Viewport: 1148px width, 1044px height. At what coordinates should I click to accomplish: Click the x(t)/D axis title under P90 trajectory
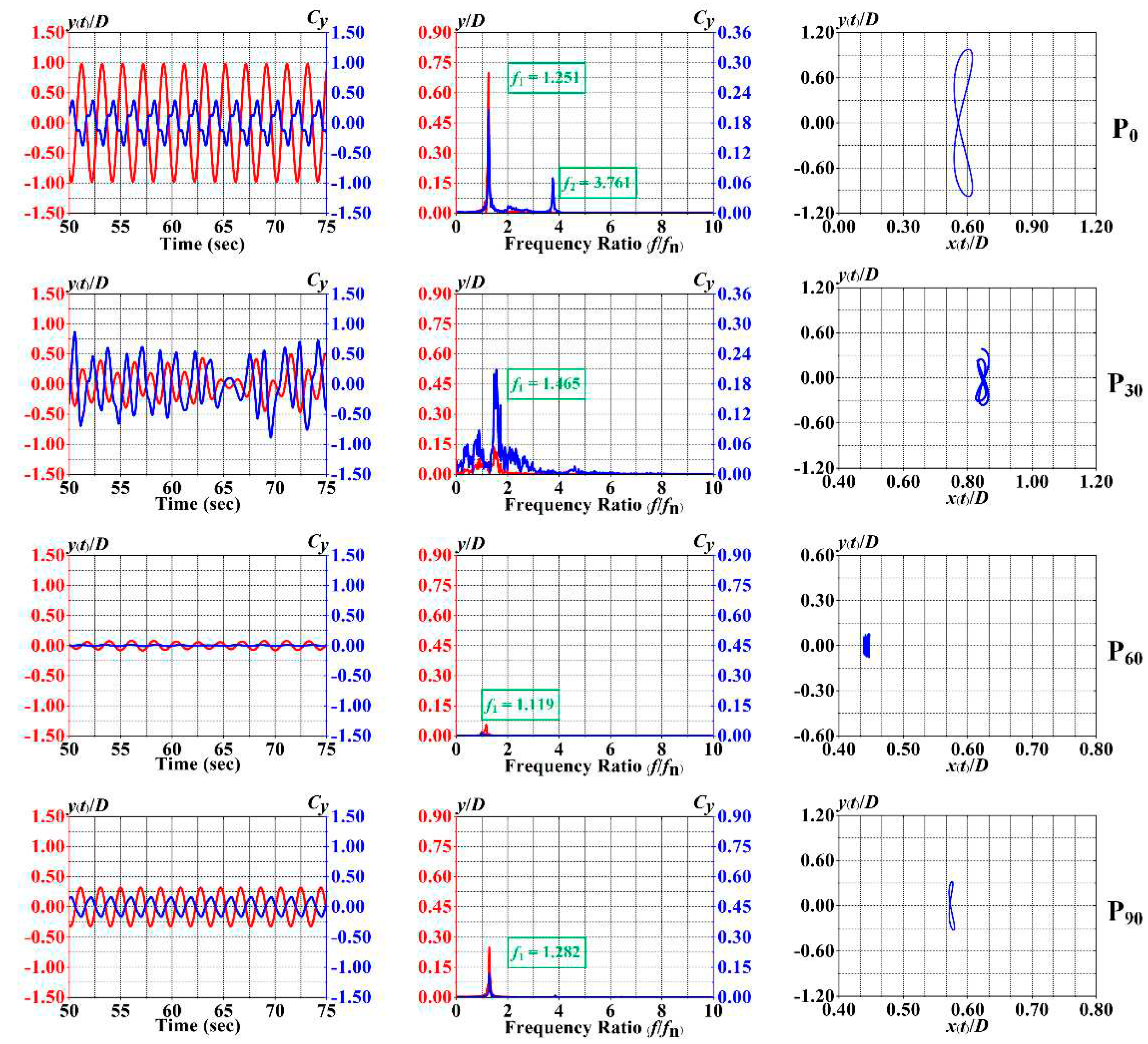[x=966, y=1026]
